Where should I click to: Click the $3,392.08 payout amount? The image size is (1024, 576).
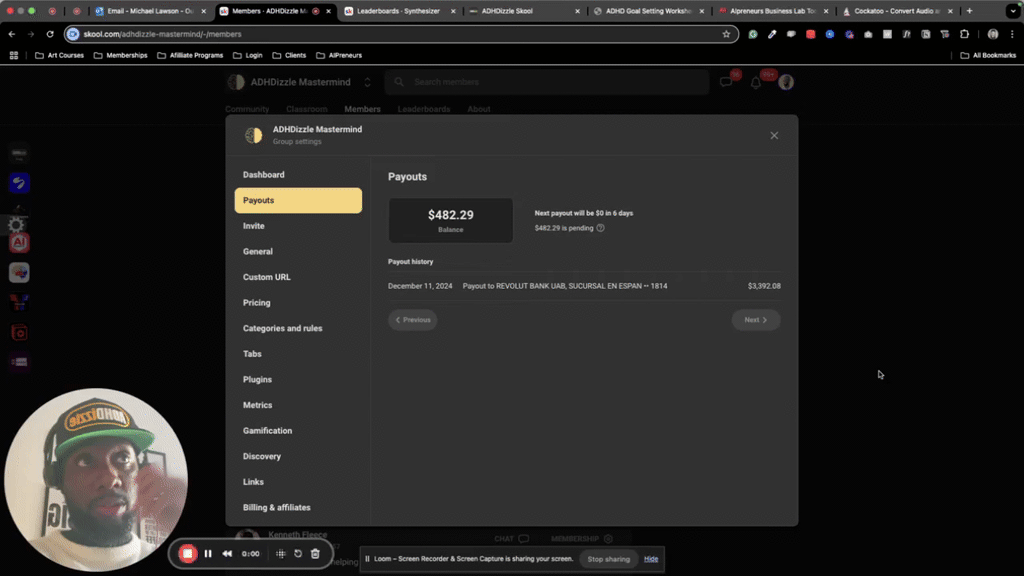click(x=764, y=286)
